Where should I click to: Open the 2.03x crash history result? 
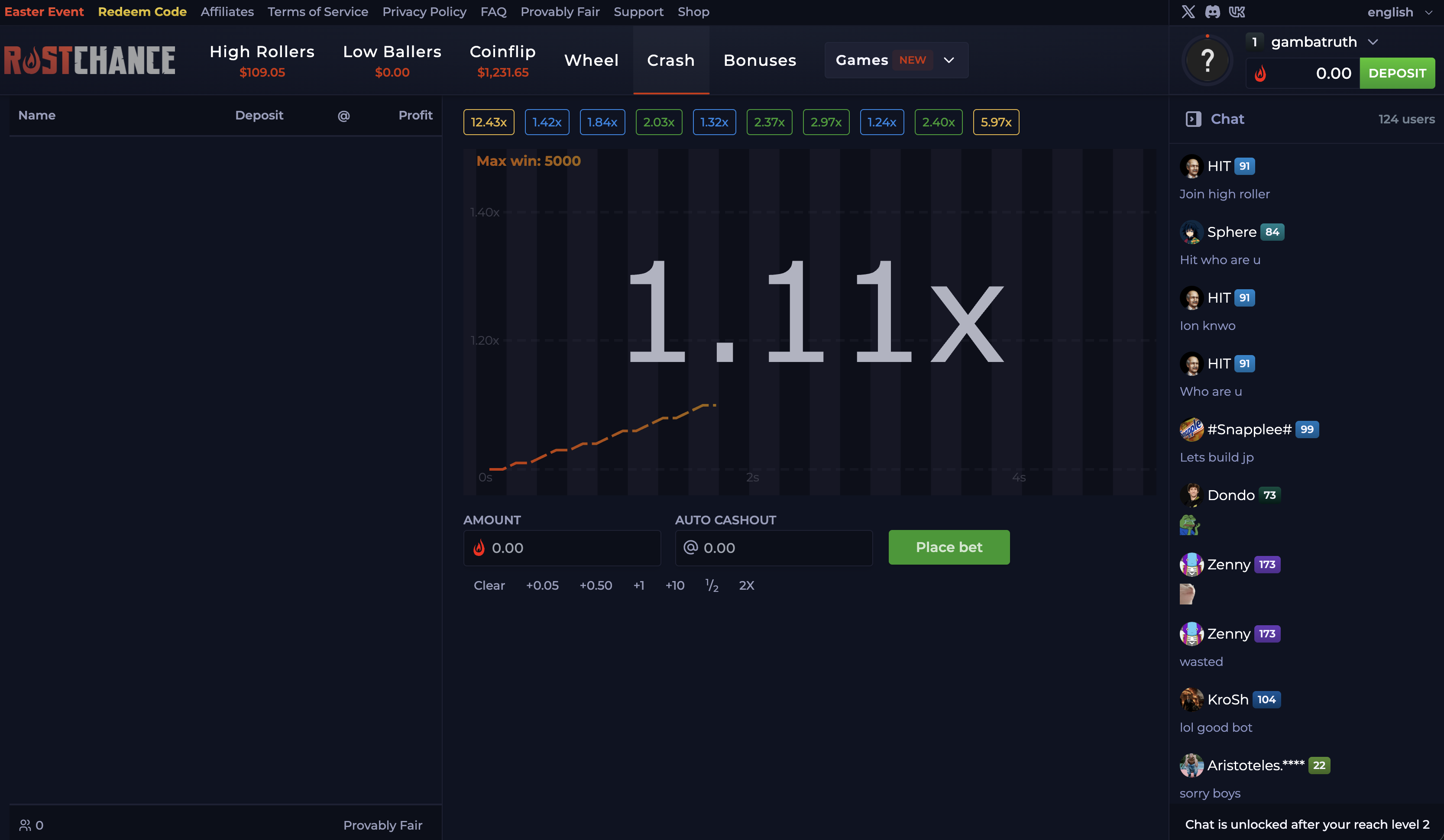tap(659, 122)
